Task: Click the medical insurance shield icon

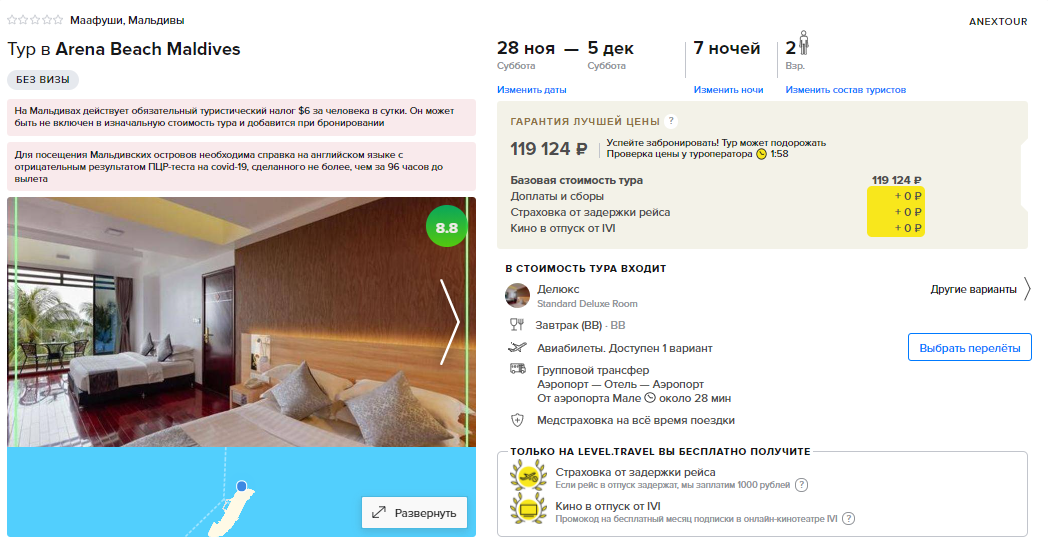Action: click(517, 420)
